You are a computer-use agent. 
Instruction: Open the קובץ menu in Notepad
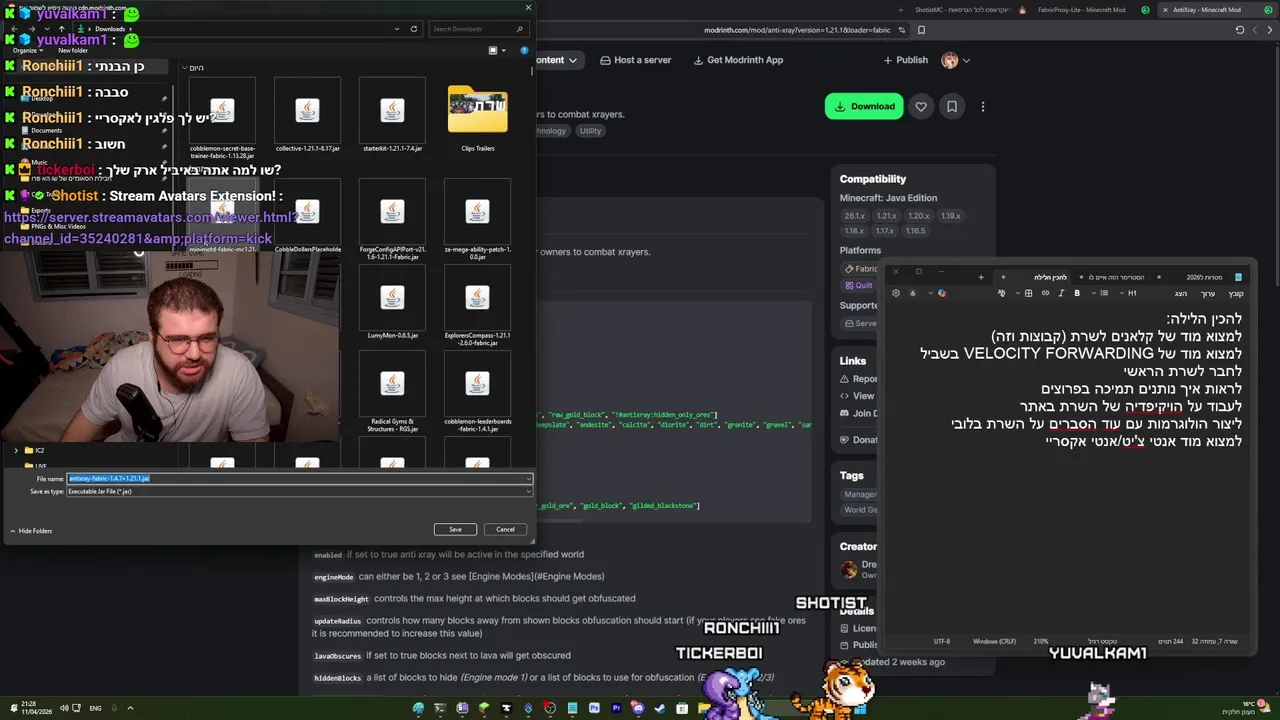1236,294
